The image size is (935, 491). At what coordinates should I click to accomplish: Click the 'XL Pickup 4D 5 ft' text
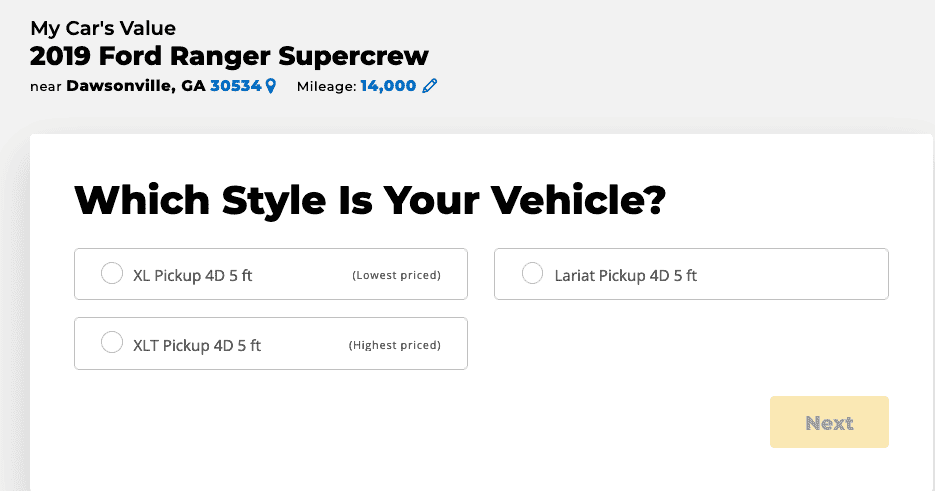click(x=193, y=276)
